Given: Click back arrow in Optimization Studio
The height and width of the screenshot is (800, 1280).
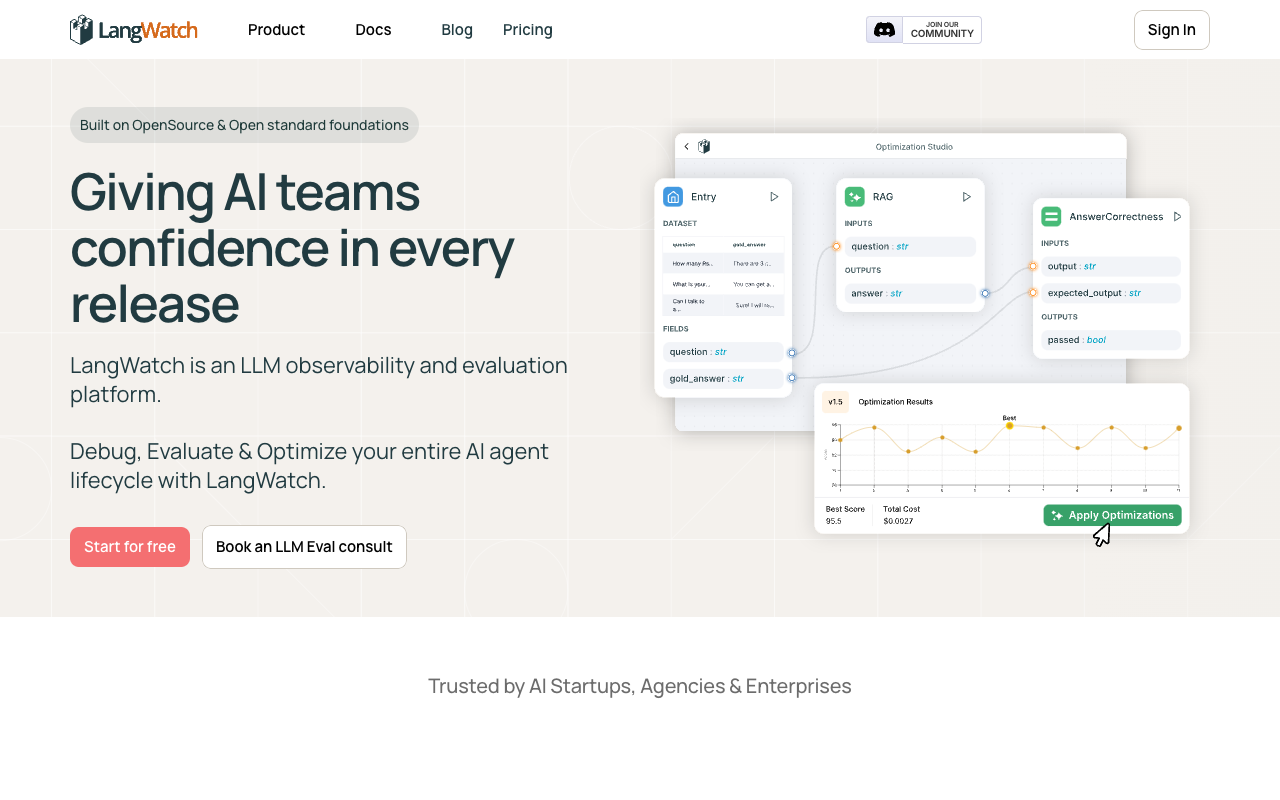Looking at the screenshot, I should click(686, 146).
